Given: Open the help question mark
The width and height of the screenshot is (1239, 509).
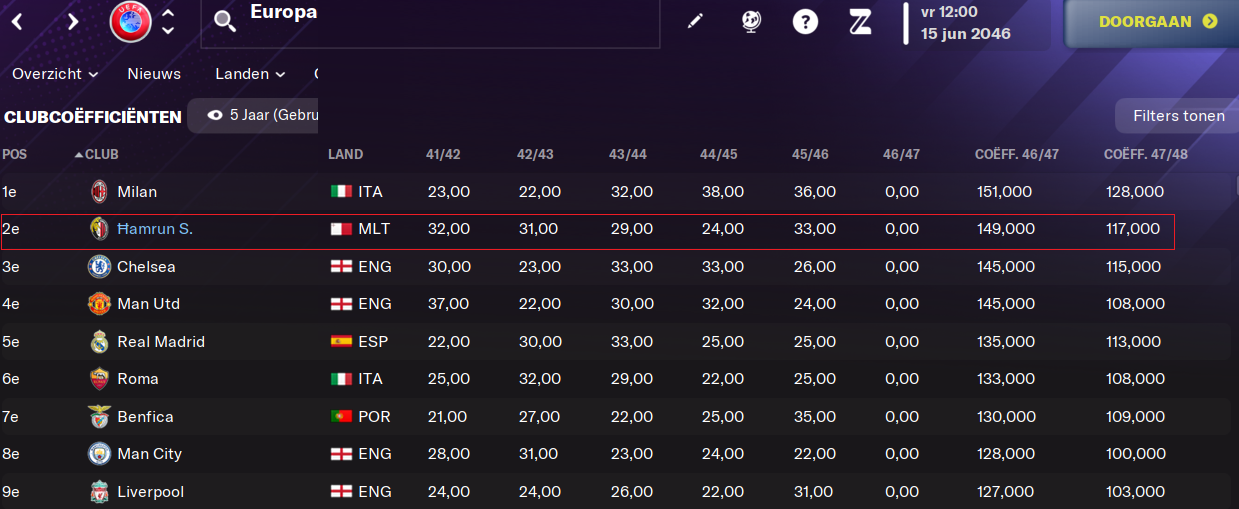Looking at the screenshot, I should point(805,21).
